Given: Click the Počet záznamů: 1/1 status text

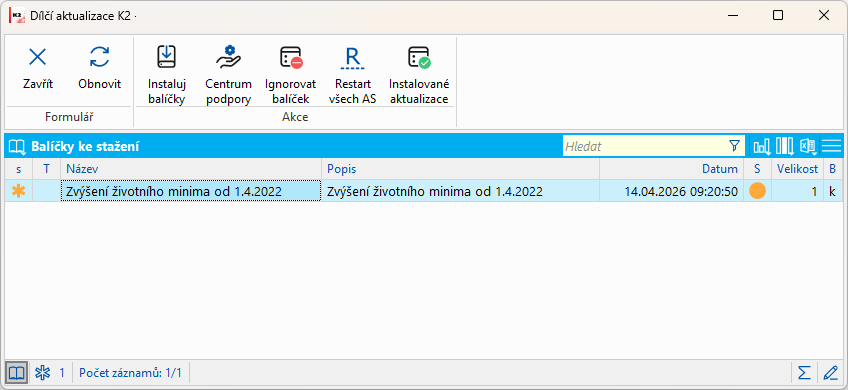Looking at the screenshot, I should click(130, 373).
